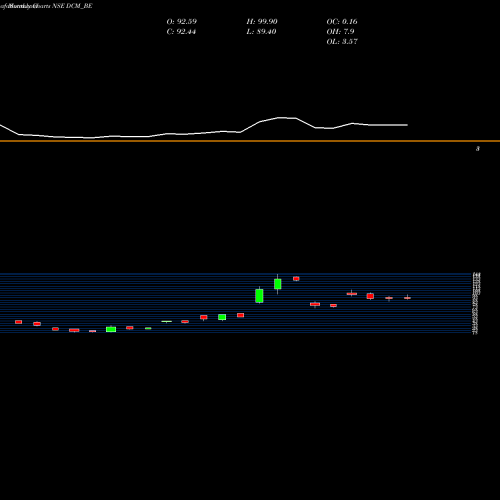The width and height of the screenshot is (500, 500).
Task: Click the OL: 3.57 reading
Action: tap(342, 42)
